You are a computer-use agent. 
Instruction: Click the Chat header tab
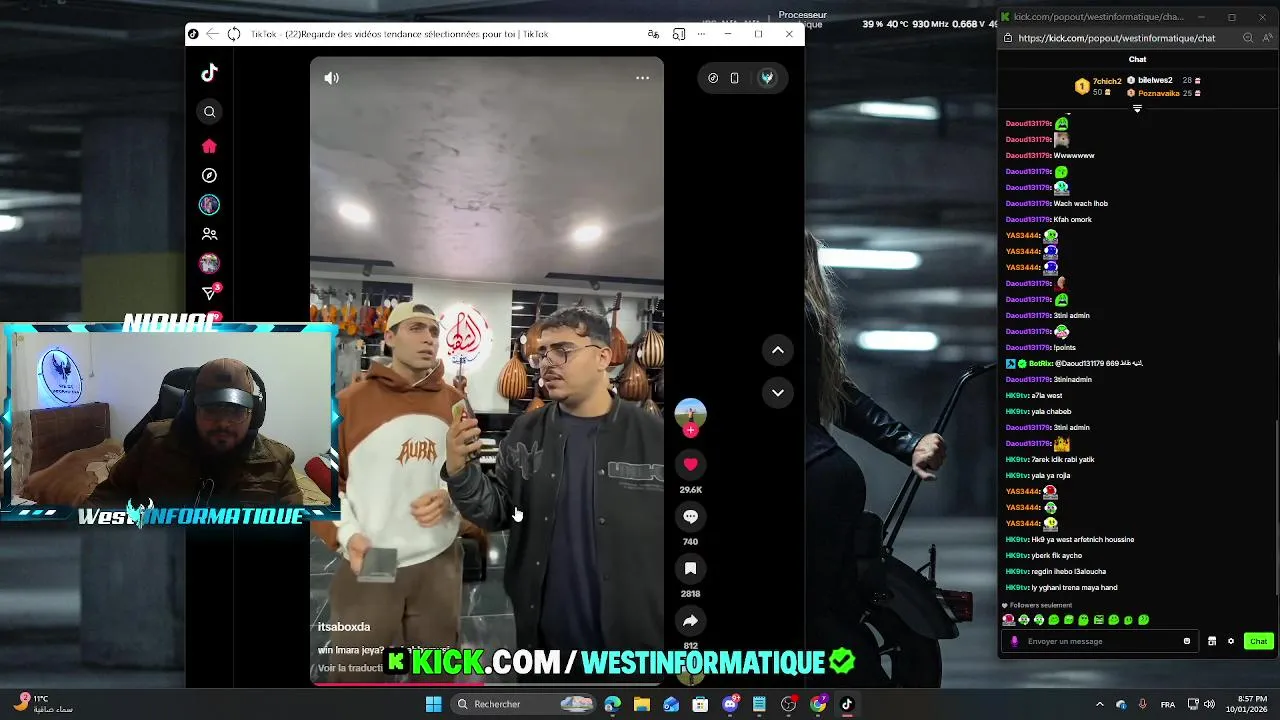tap(1137, 59)
